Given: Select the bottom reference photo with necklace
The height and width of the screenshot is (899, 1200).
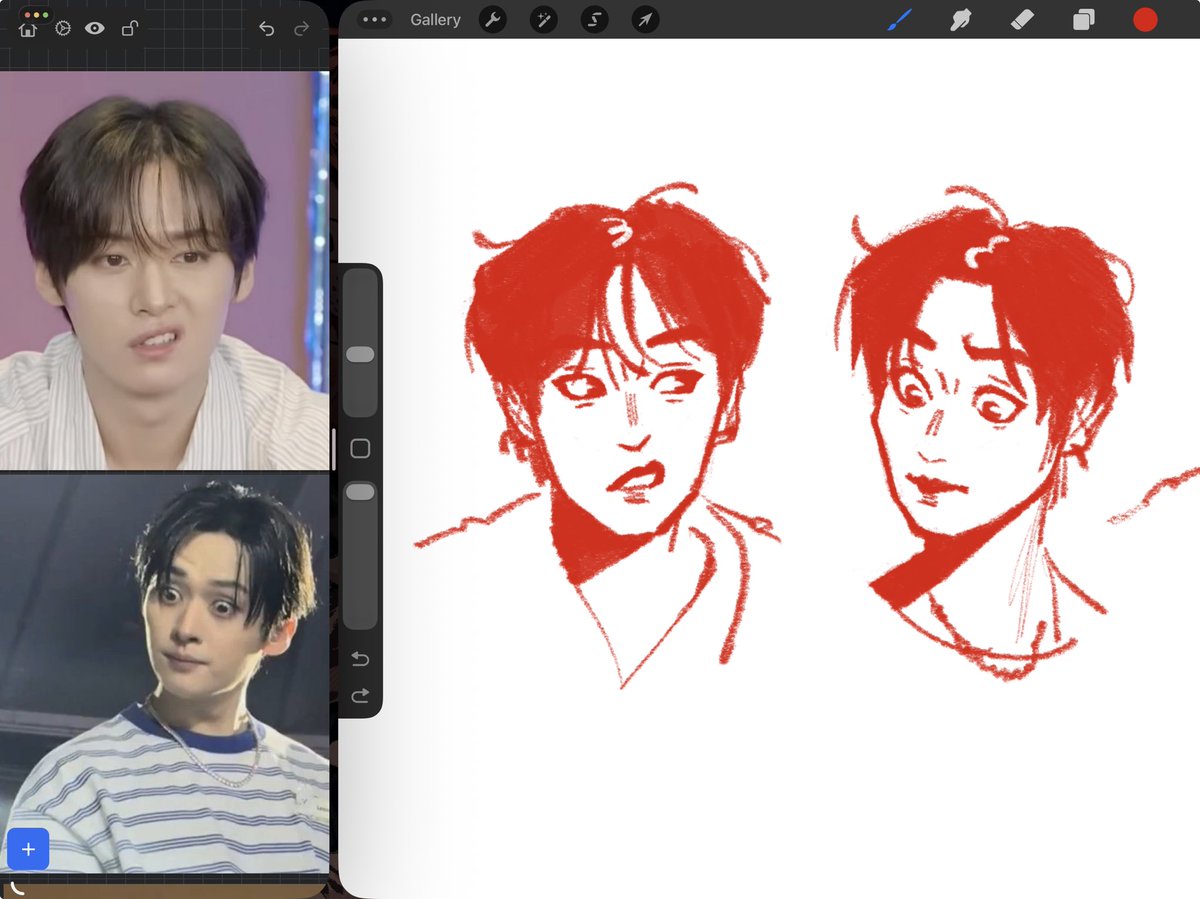Looking at the screenshot, I should pos(164,672).
